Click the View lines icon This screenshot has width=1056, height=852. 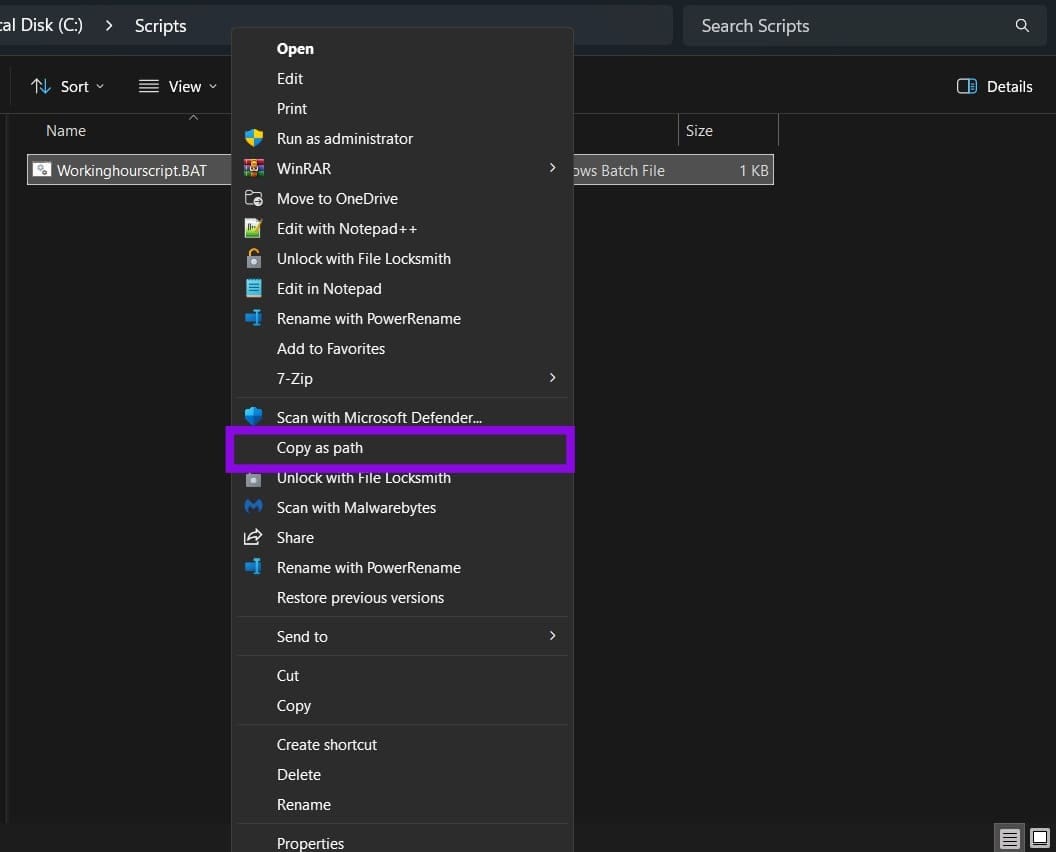pos(148,86)
